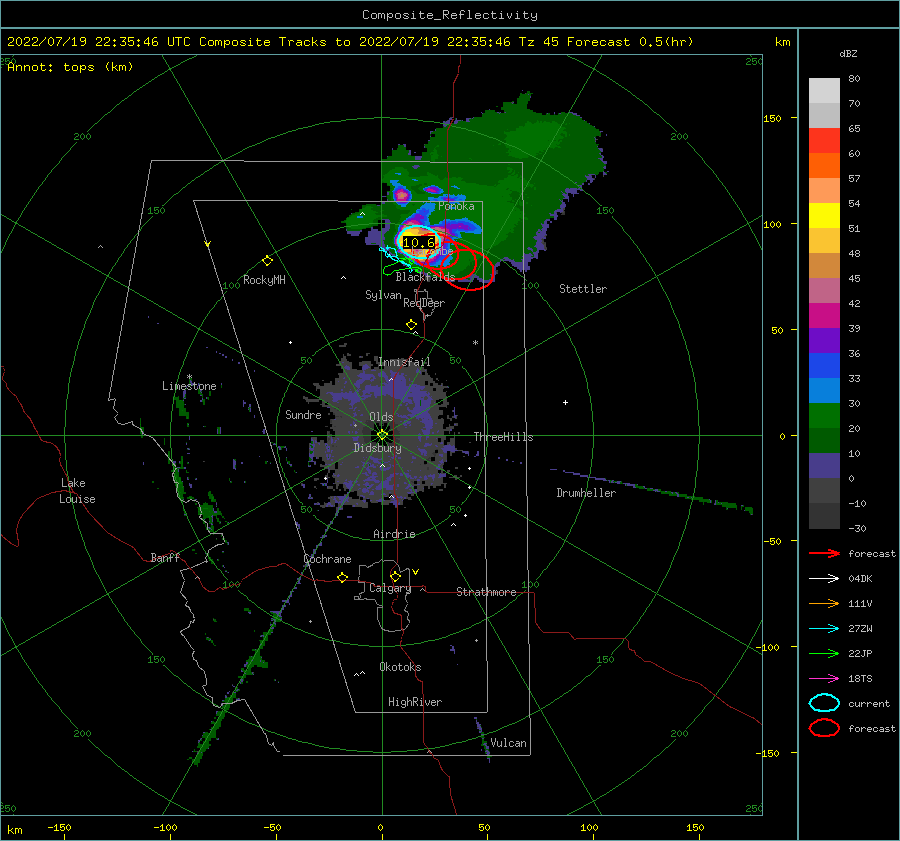
Task: Click -150 on the bottom km axis
Action: 59,828
